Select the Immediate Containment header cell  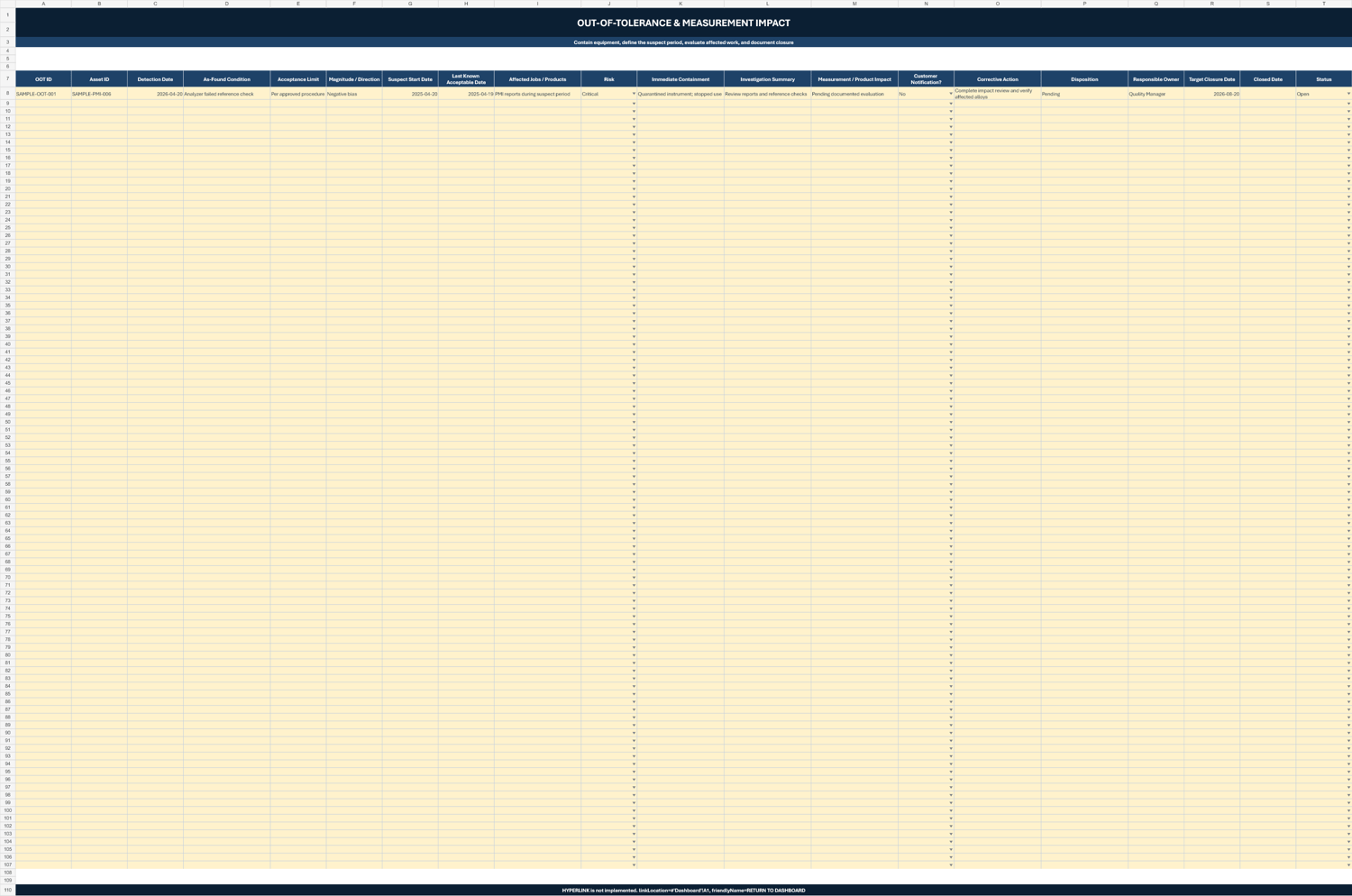[x=681, y=79]
